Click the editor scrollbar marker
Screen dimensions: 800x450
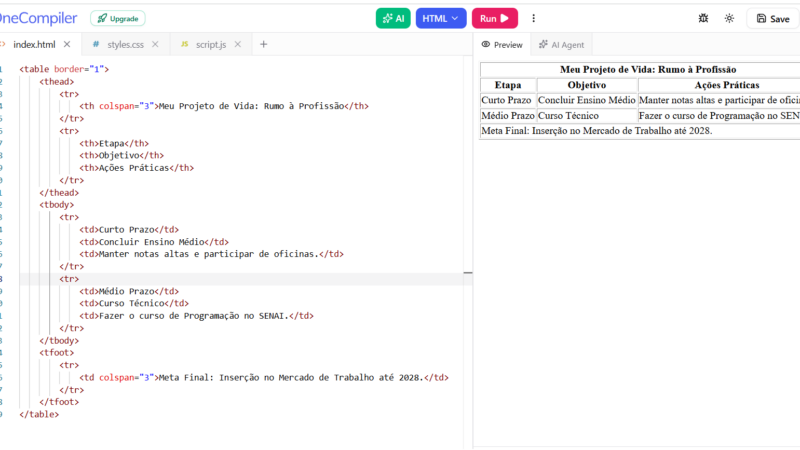click(x=468, y=273)
